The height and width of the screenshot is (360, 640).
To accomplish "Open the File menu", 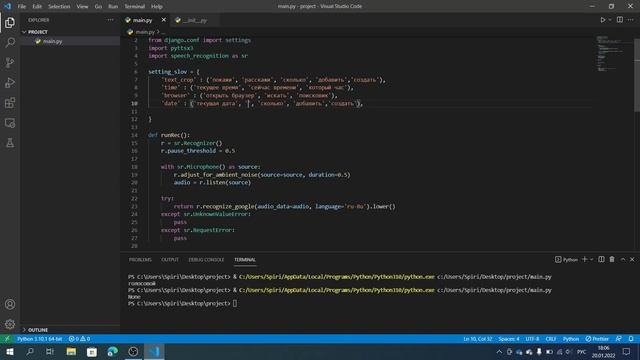I will tap(22, 6).
